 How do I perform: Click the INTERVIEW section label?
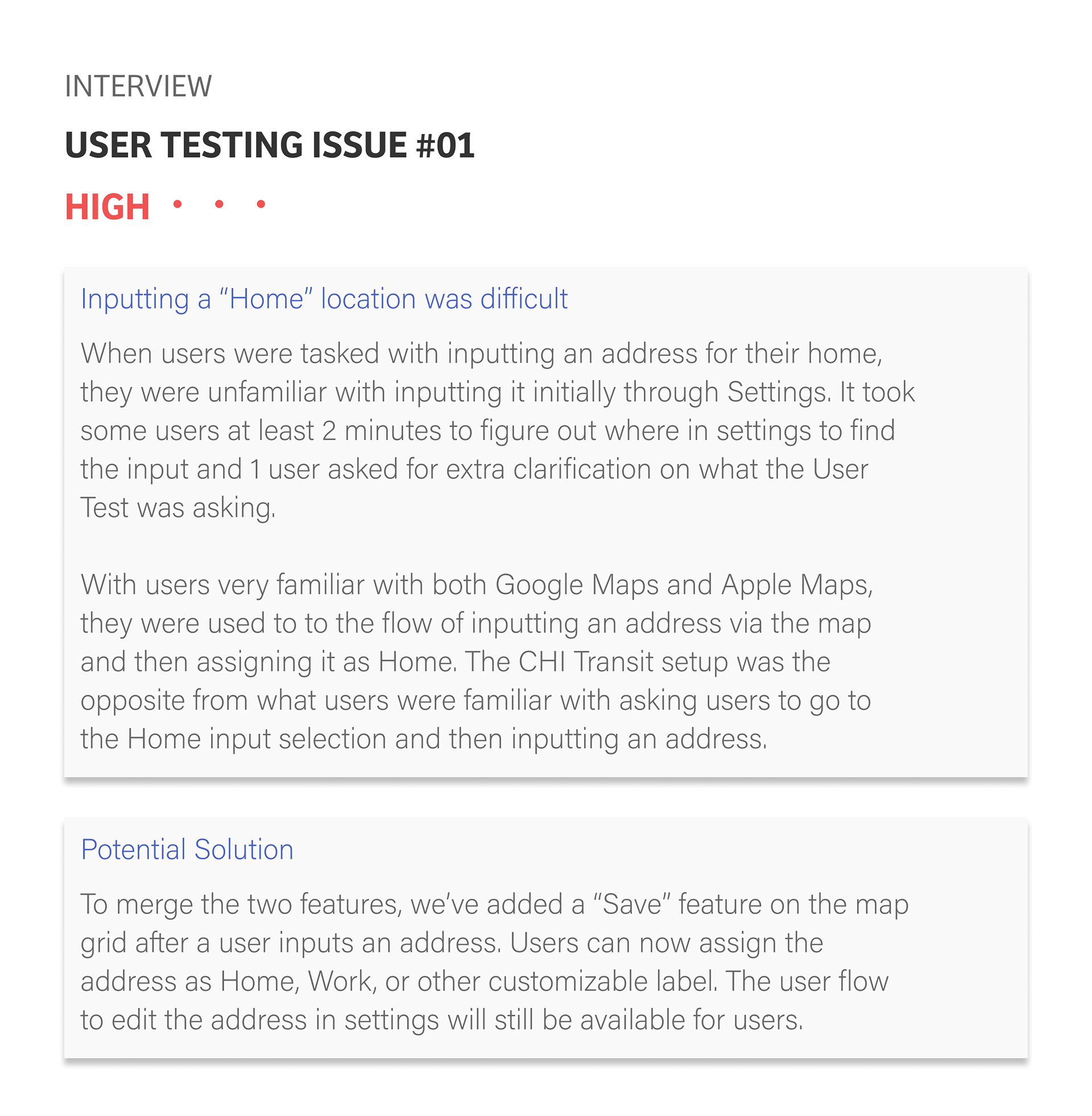(x=138, y=86)
